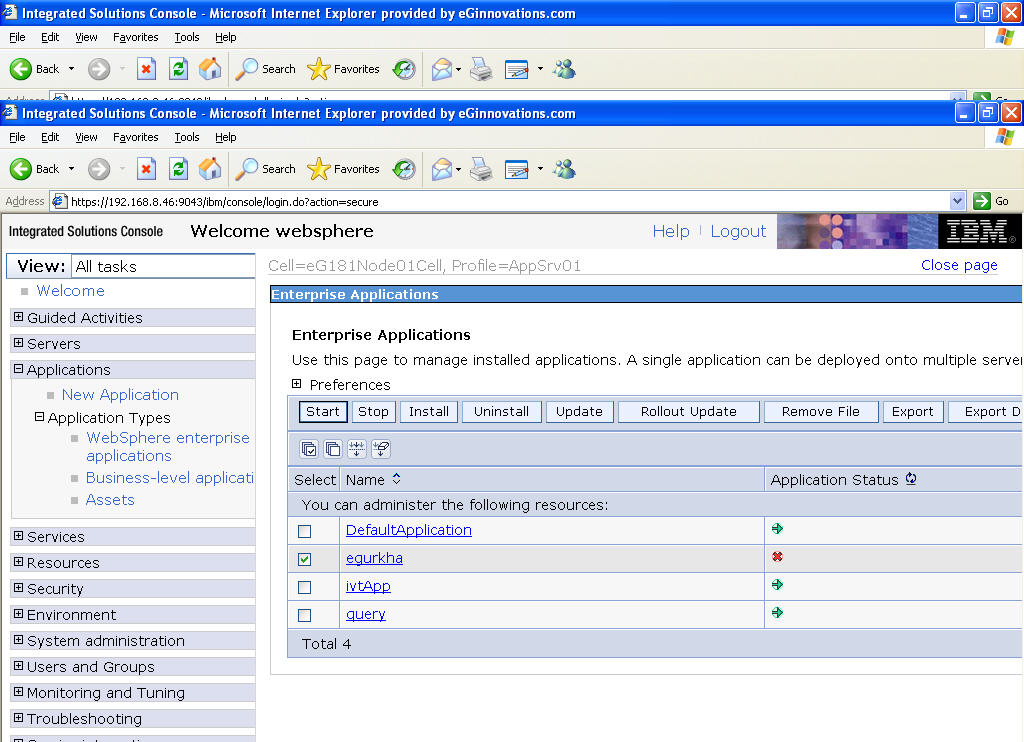Click the red X Stop icon in the front browser toolbar

tap(146, 169)
